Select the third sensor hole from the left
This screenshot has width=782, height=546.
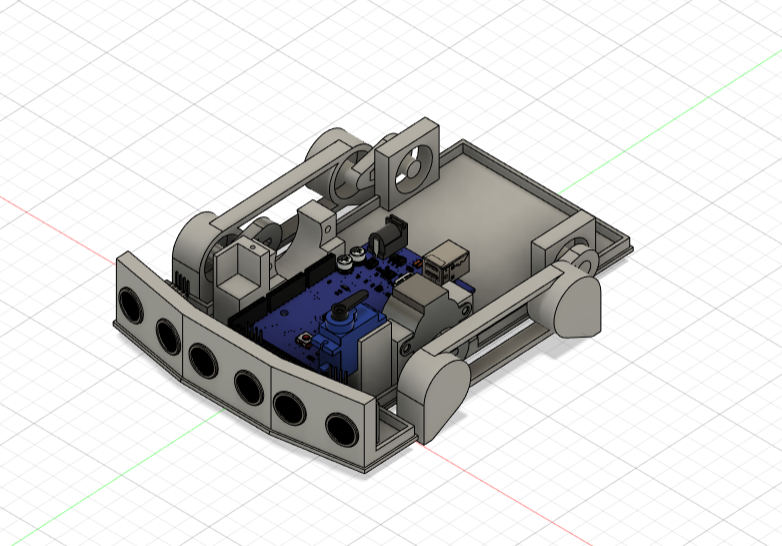(204, 358)
